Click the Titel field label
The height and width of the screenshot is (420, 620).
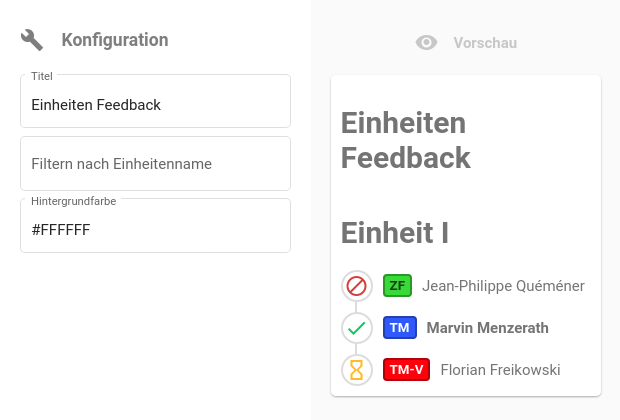[42, 76]
